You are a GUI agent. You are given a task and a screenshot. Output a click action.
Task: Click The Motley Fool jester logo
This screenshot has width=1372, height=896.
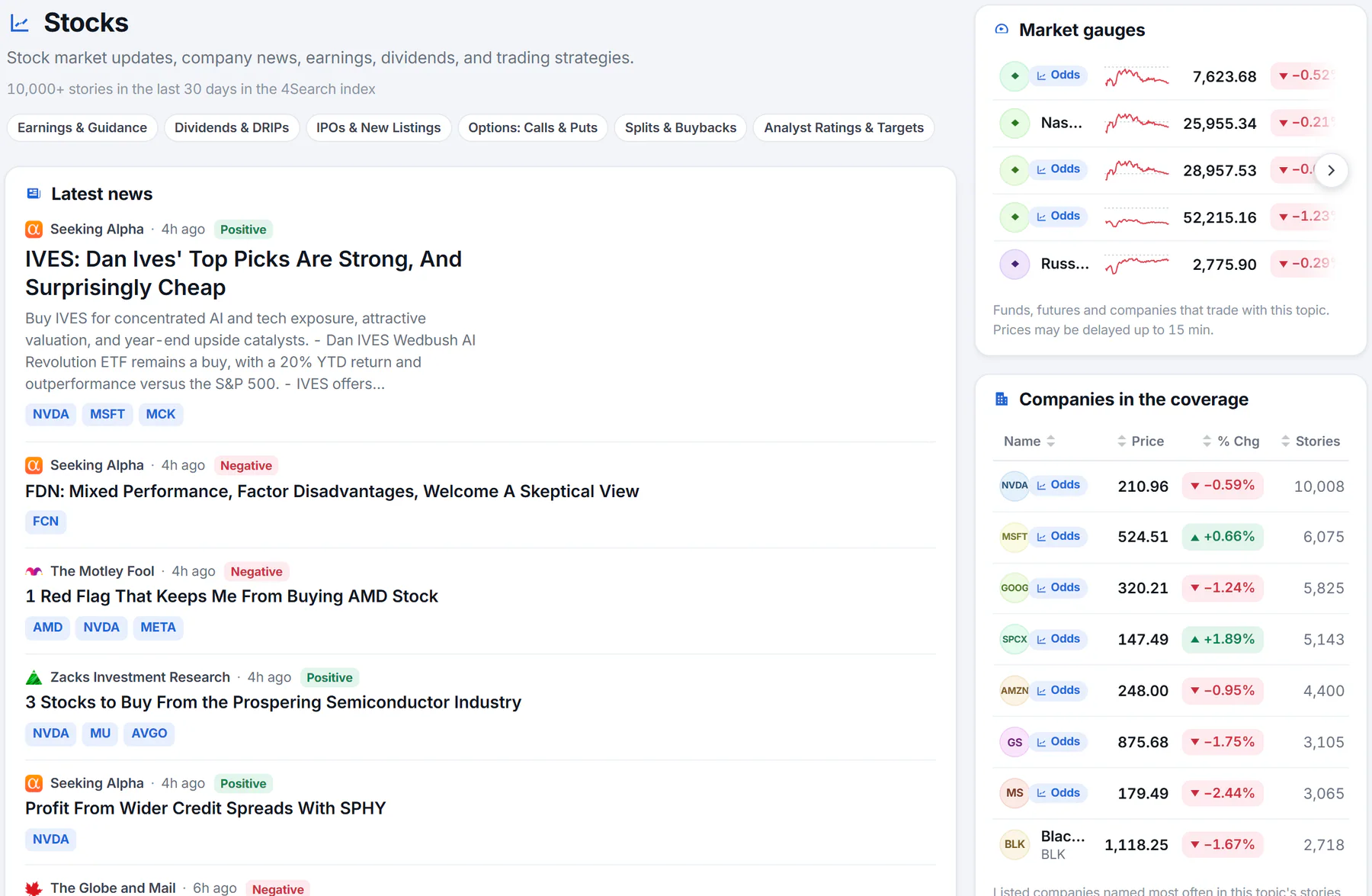click(x=34, y=571)
